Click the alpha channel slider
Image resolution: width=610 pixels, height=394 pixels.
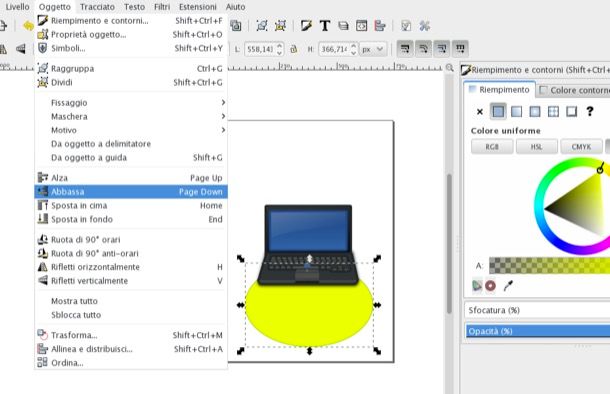(549, 266)
